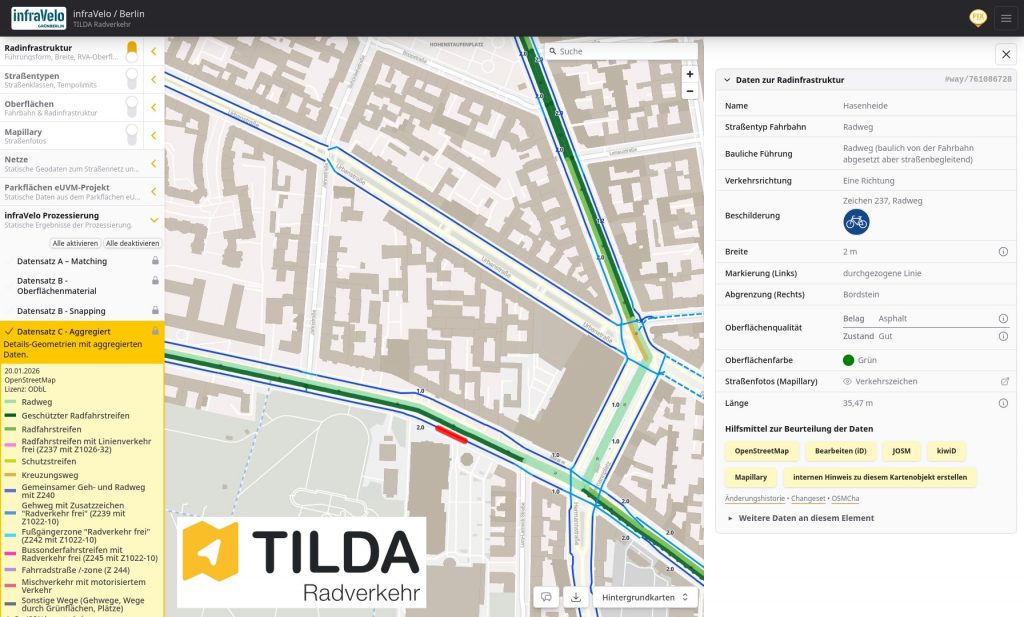
Task: Enable the Straßentypen layer toggle
Action: tap(132, 79)
